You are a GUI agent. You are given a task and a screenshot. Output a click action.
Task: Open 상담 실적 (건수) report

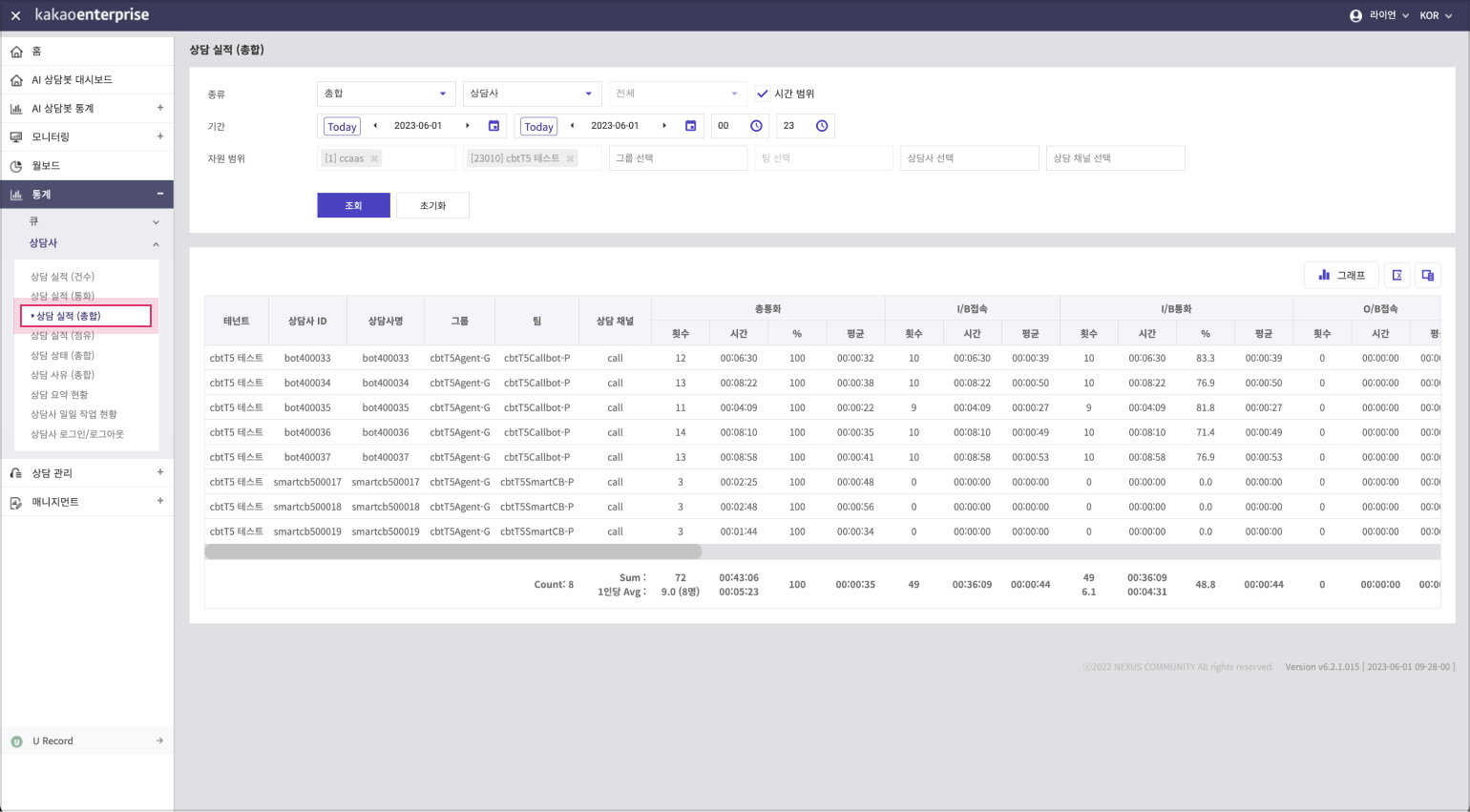click(62, 277)
